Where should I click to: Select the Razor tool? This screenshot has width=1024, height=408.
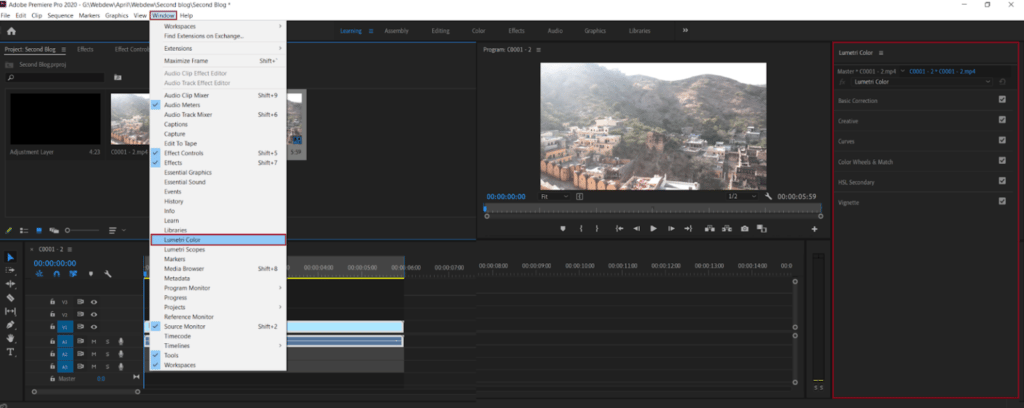11,298
